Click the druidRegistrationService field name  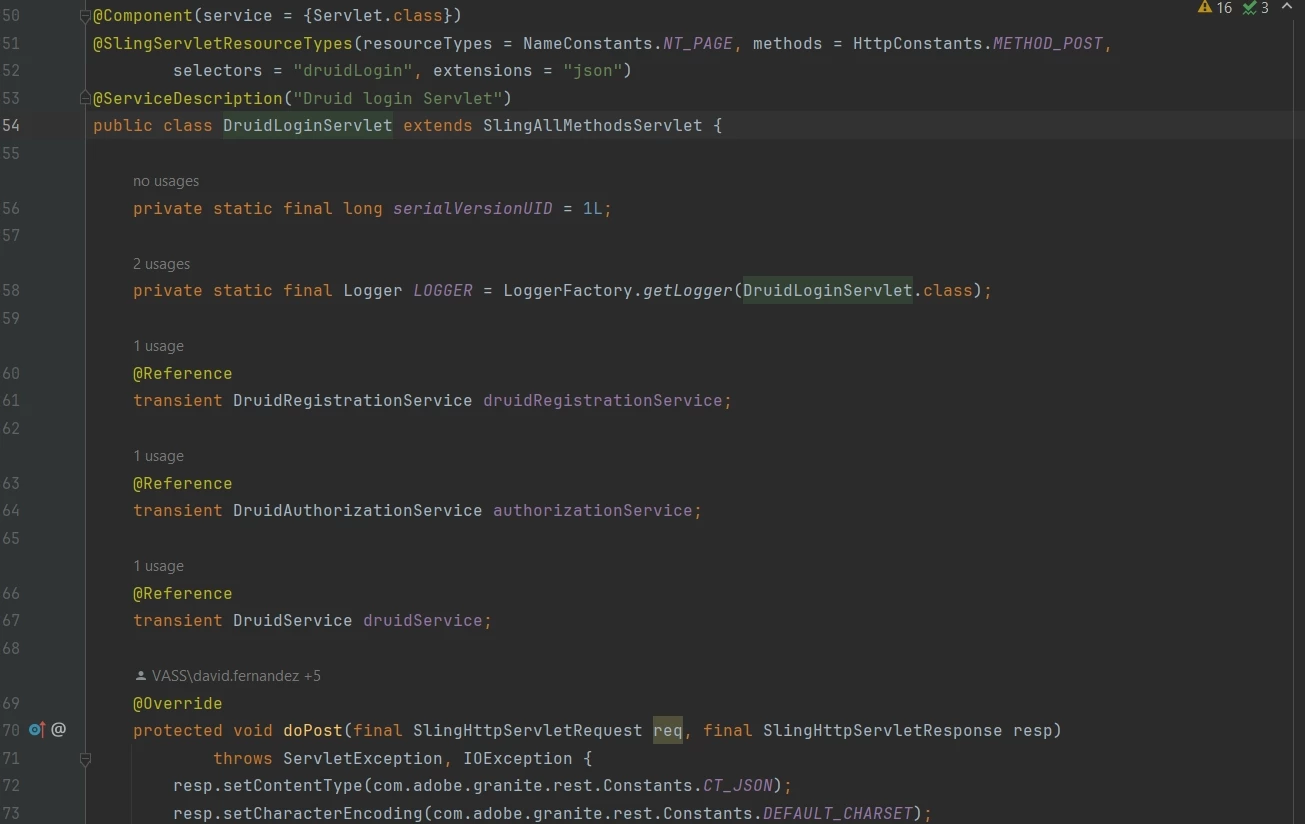603,401
